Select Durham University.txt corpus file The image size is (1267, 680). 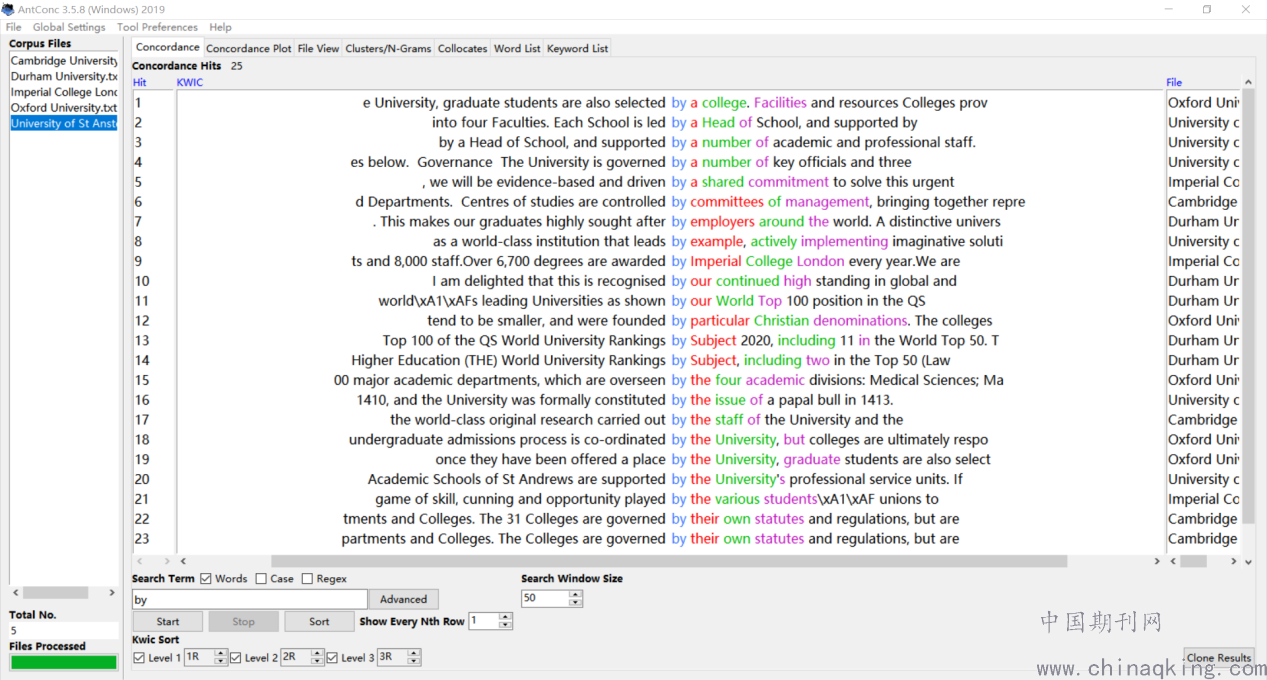click(64, 76)
